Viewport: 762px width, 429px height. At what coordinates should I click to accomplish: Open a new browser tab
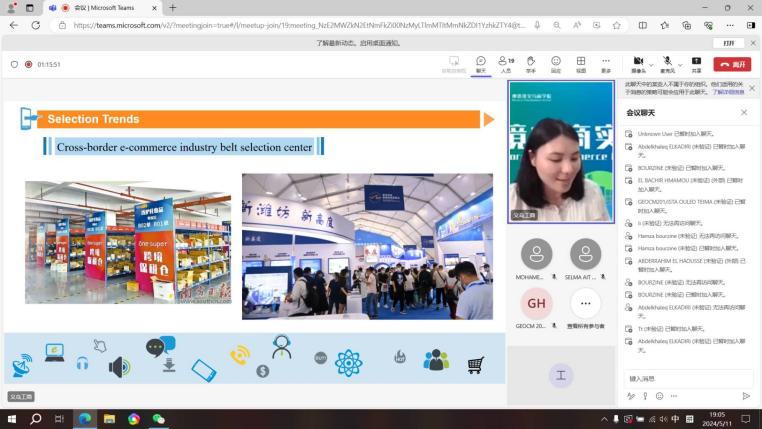coord(173,8)
